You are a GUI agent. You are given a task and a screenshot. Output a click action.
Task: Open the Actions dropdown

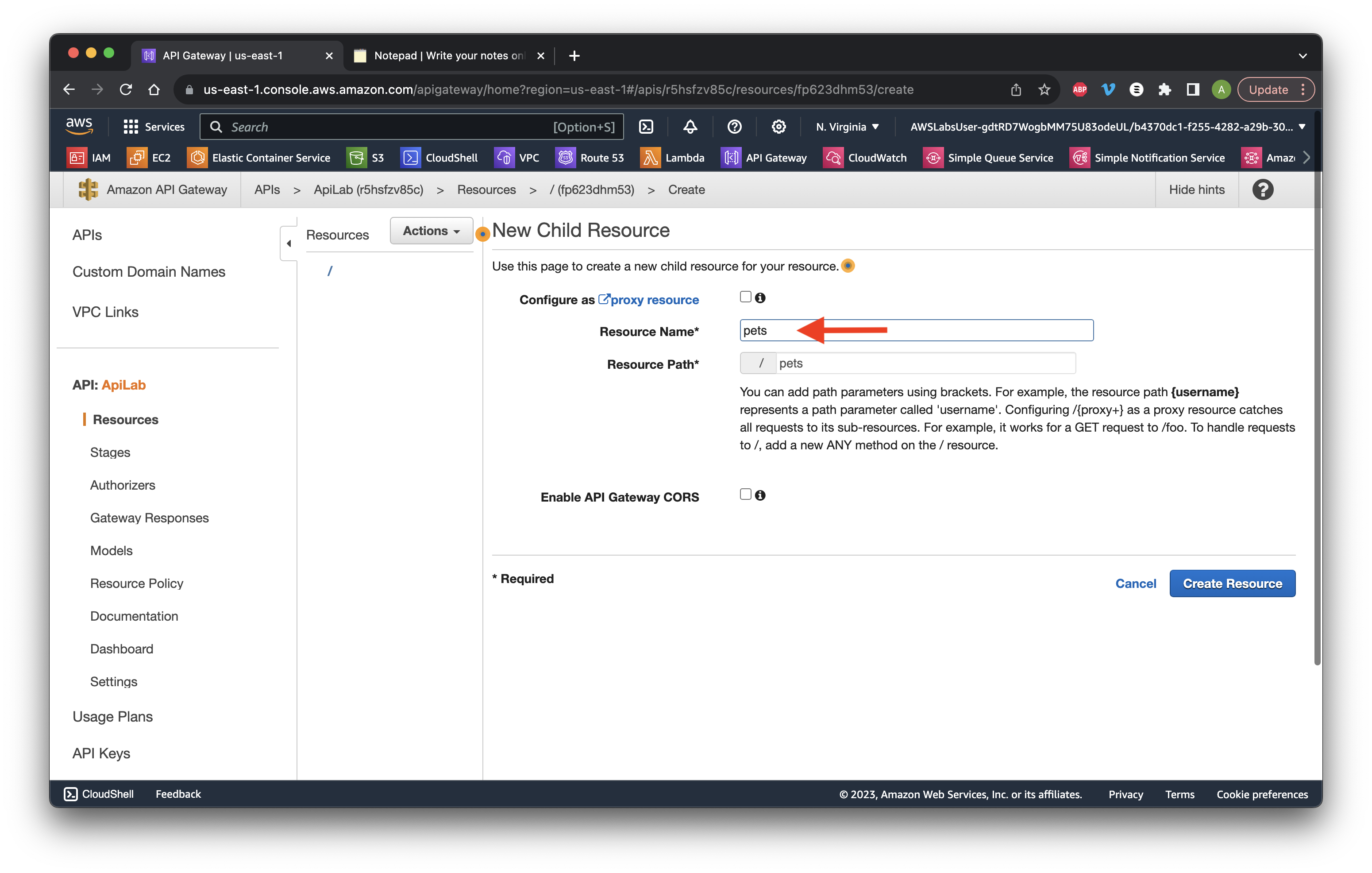click(x=432, y=231)
